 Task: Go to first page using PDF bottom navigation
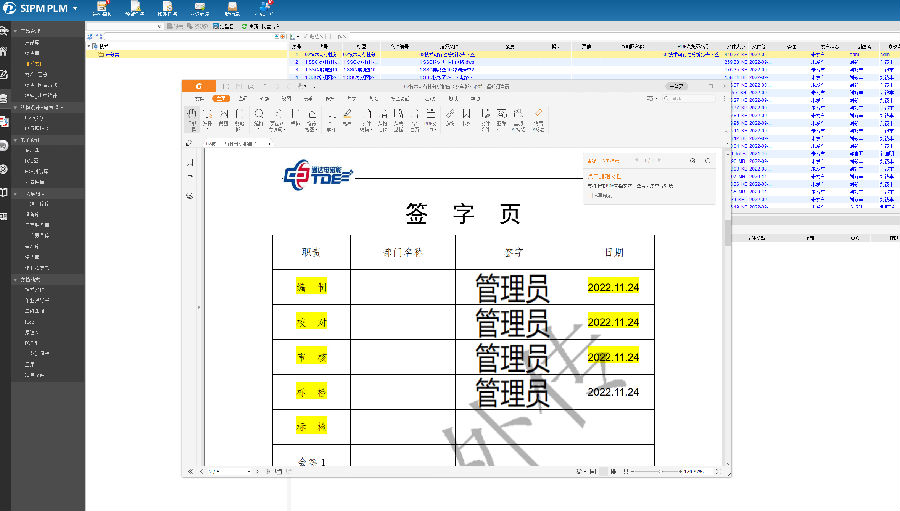pos(190,471)
